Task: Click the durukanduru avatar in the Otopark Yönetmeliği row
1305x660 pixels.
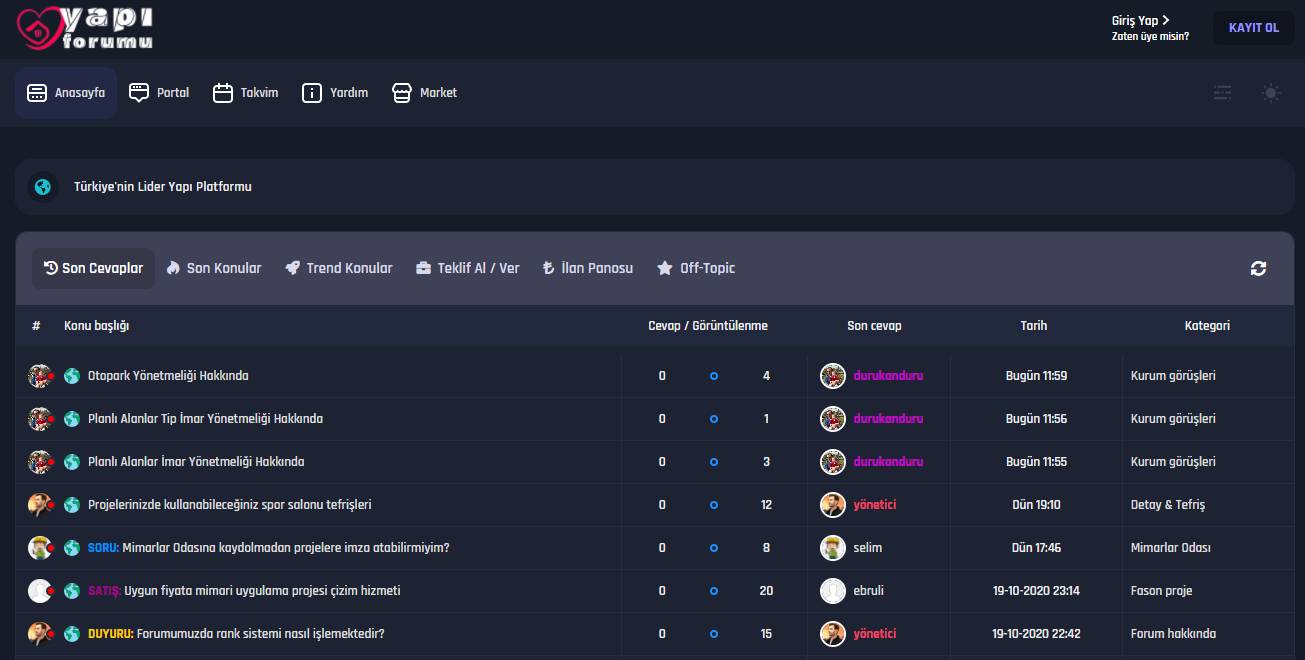Action: [x=832, y=376]
